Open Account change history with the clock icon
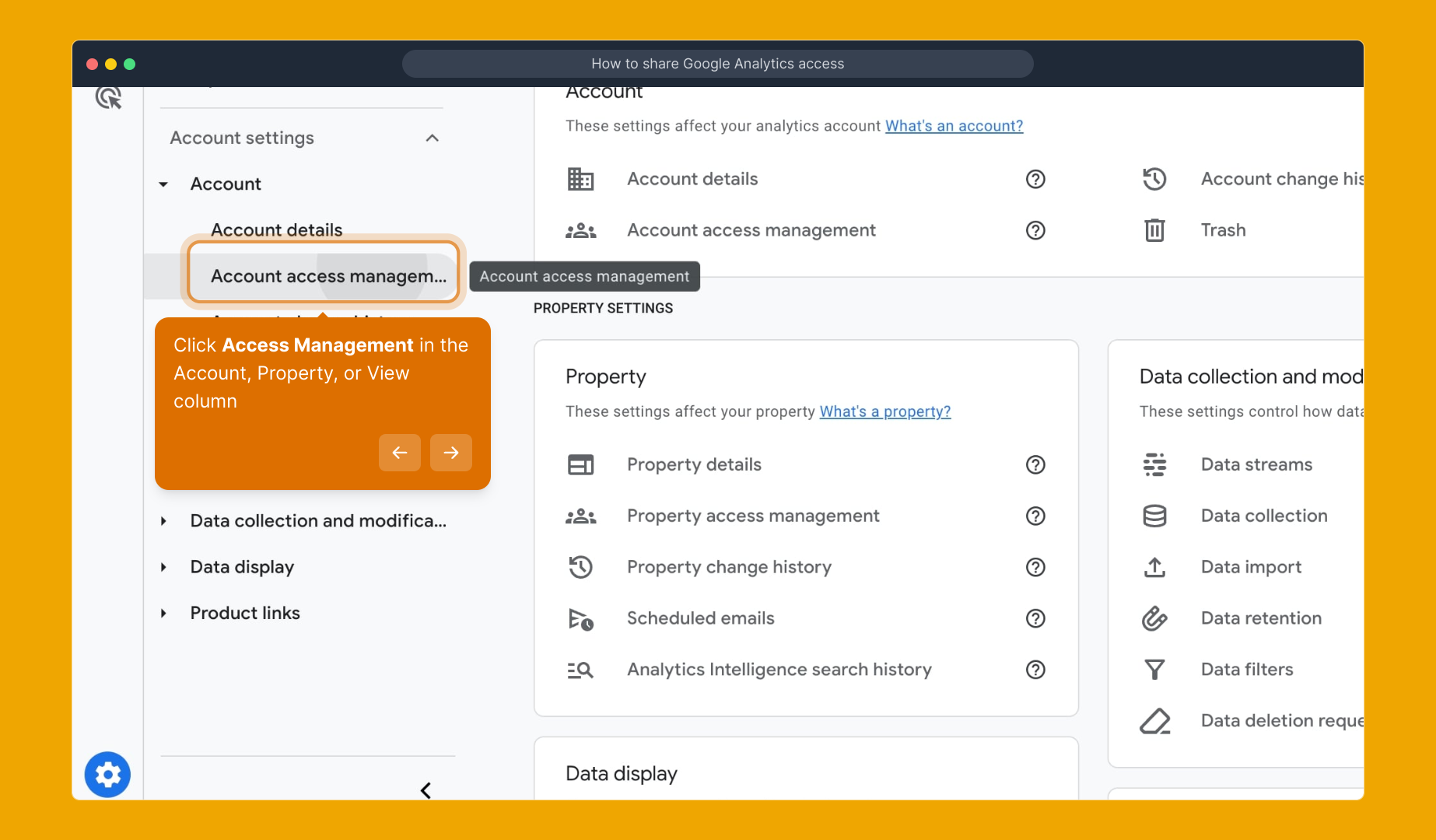 point(1156,179)
